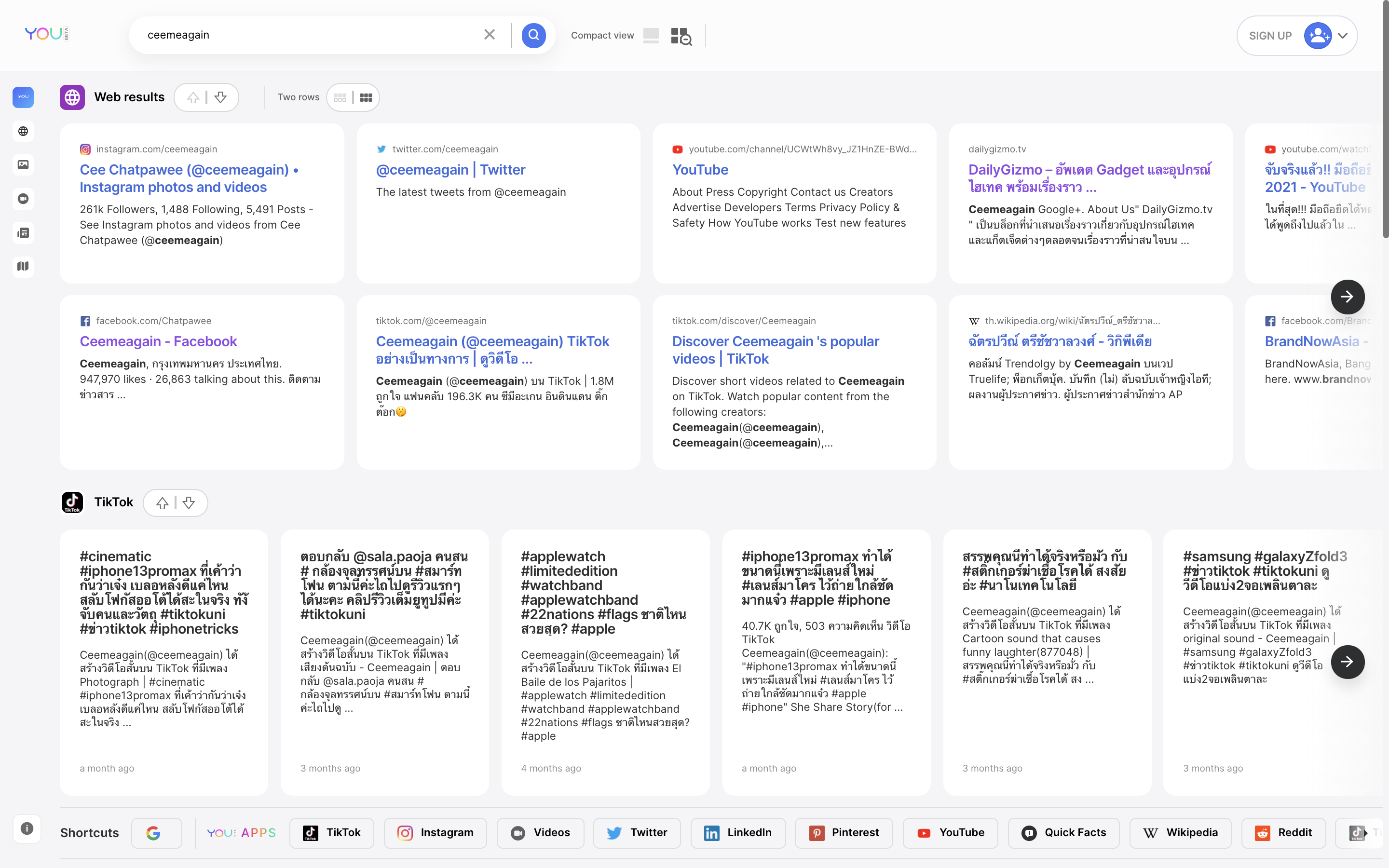Open the videos icon in the left sidebar
Image resolution: width=1389 pixels, height=868 pixels.
coord(23,199)
